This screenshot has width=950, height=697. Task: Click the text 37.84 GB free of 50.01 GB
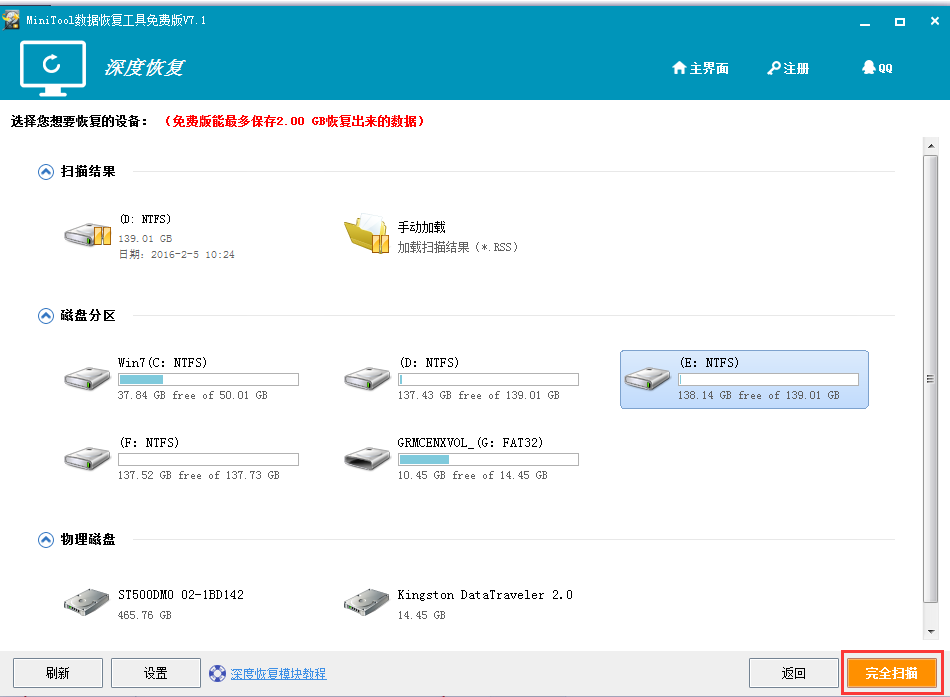[x=193, y=395]
